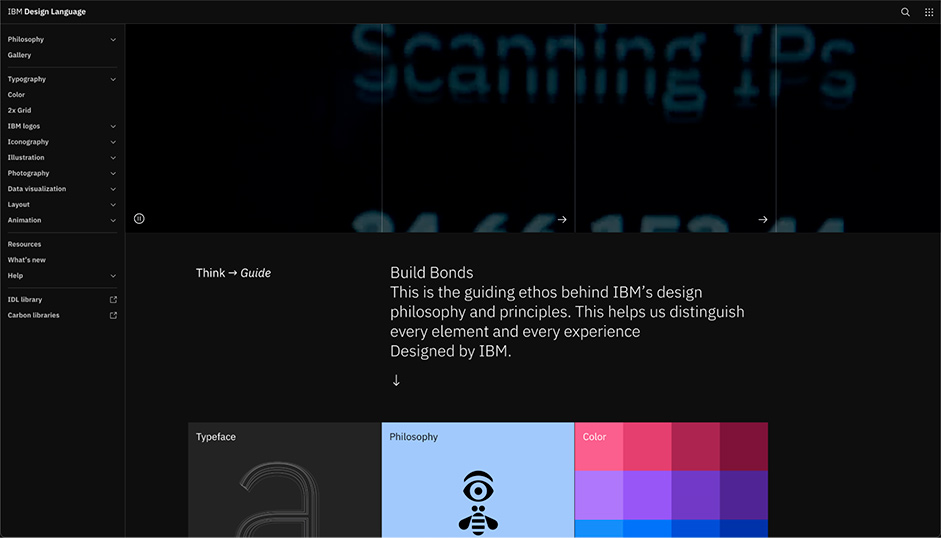Click the darkest magenta swatch in Color card
Screen dimensions: 941x538
(744, 446)
